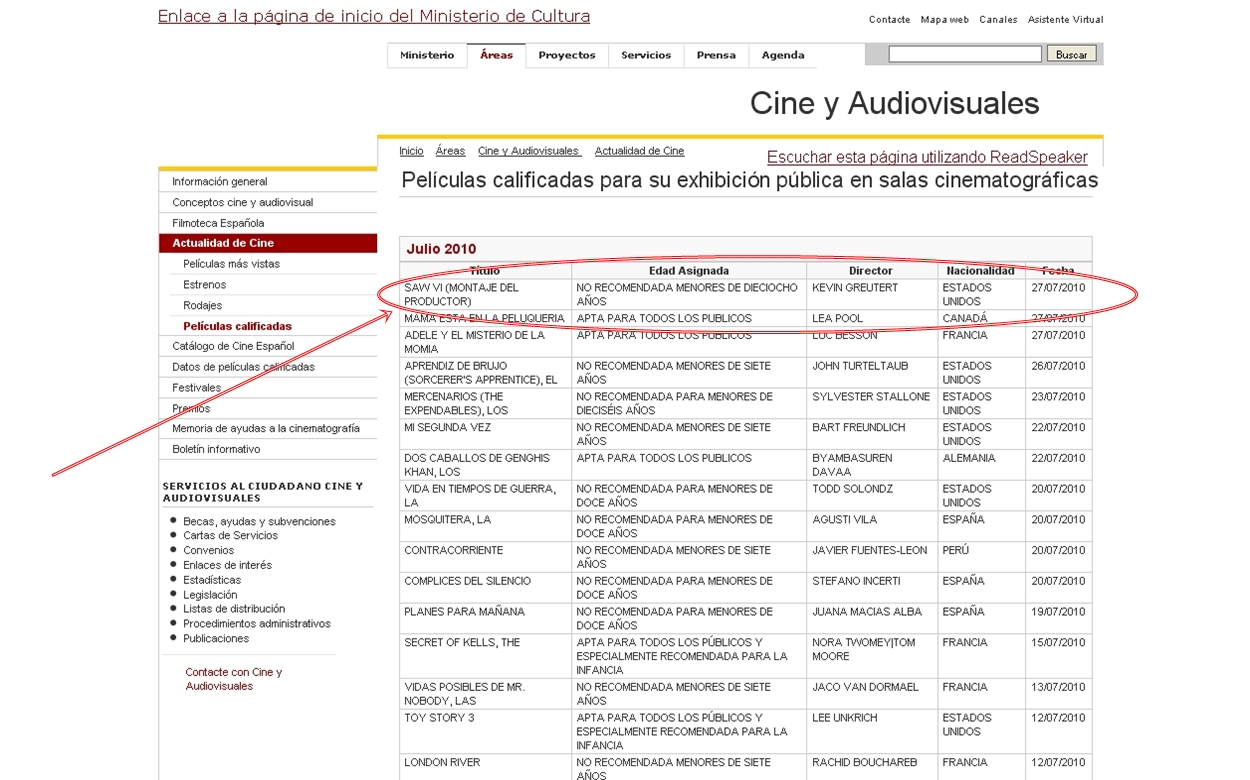This screenshot has width=1250, height=780.
Task: Click the Contacte link in the top bar
Action: point(889,20)
